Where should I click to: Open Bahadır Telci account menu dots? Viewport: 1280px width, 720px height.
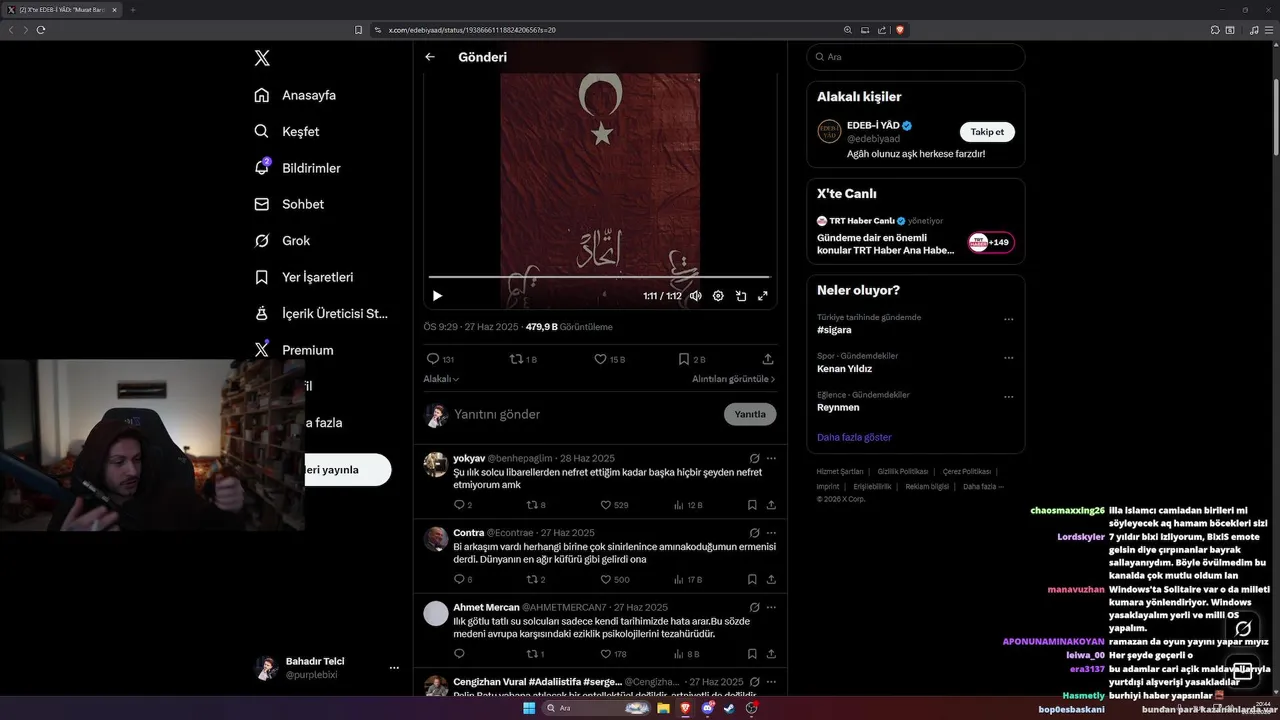(x=394, y=668)
